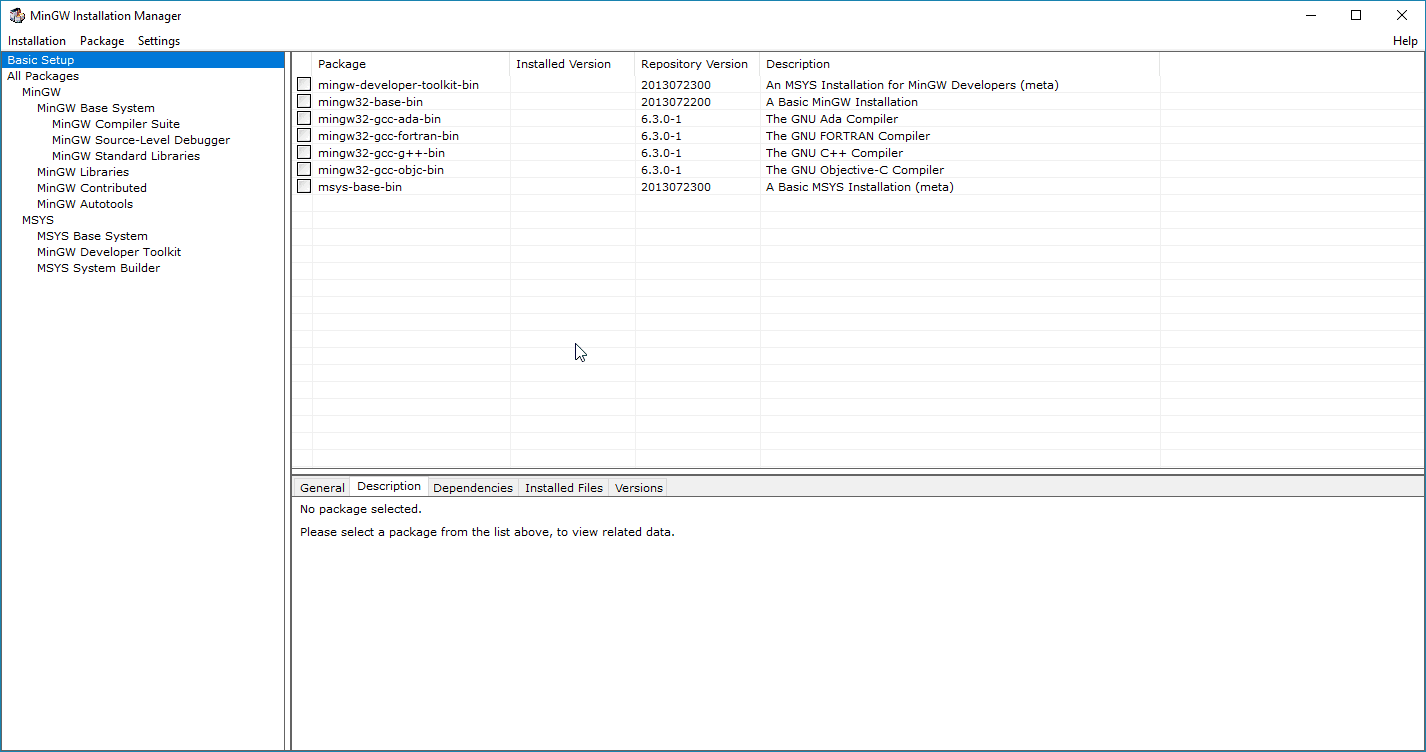
Task: Select MSYS System Builder category
Action: 98,268
